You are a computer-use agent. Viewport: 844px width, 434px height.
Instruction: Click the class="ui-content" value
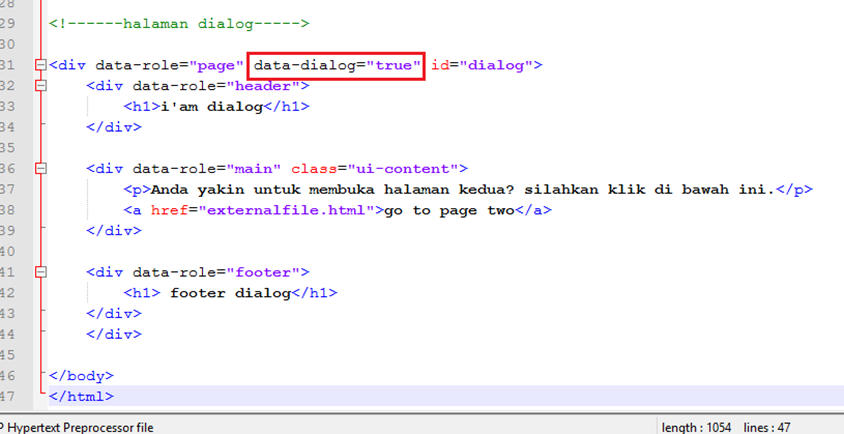click(x=402, y=169)
